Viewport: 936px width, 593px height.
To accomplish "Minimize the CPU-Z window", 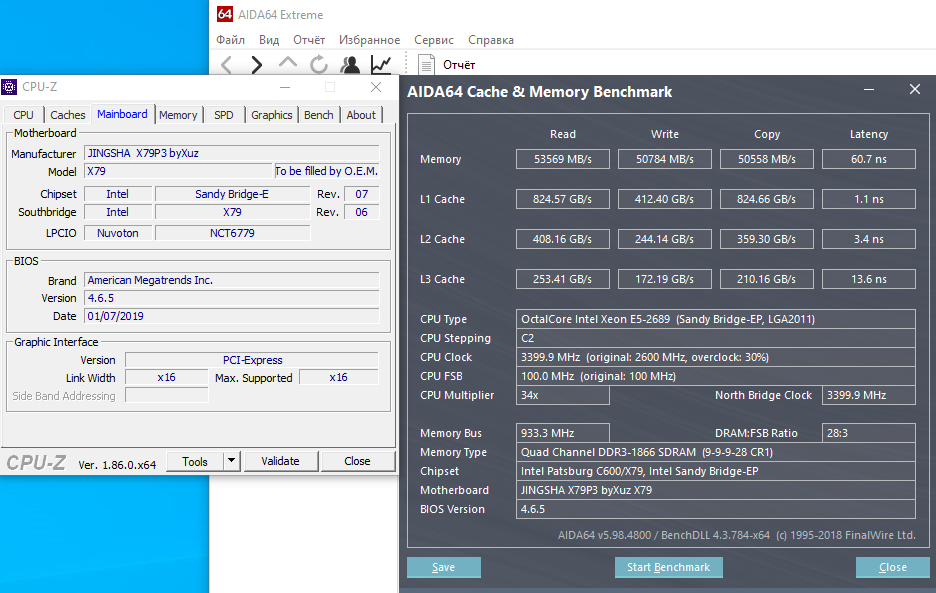I will pos(285,87).
